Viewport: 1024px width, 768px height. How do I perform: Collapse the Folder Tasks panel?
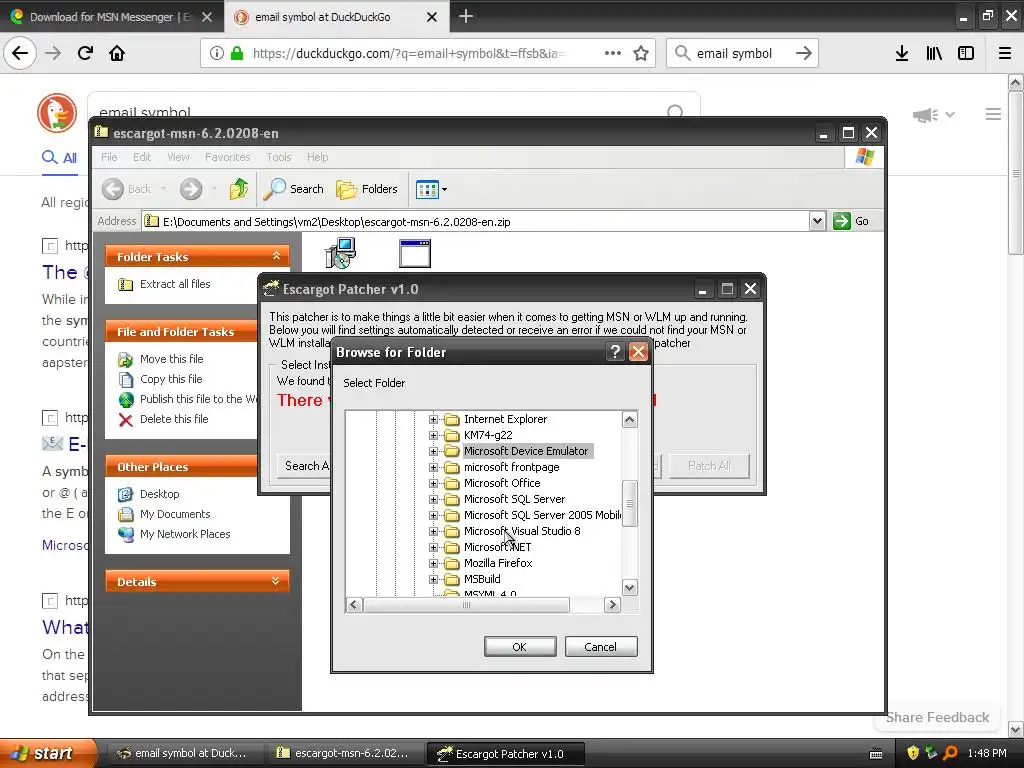pyautogui.click(x=276, y=256)
